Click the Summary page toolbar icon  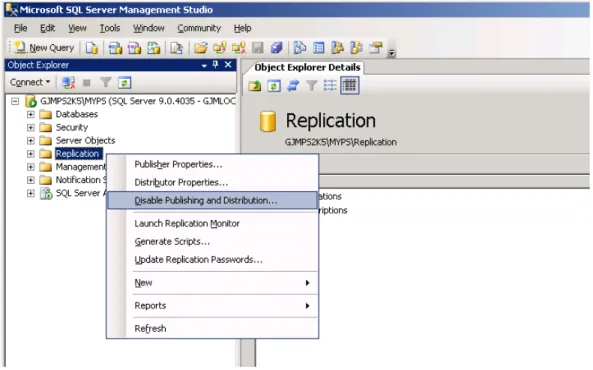point(319,48)
